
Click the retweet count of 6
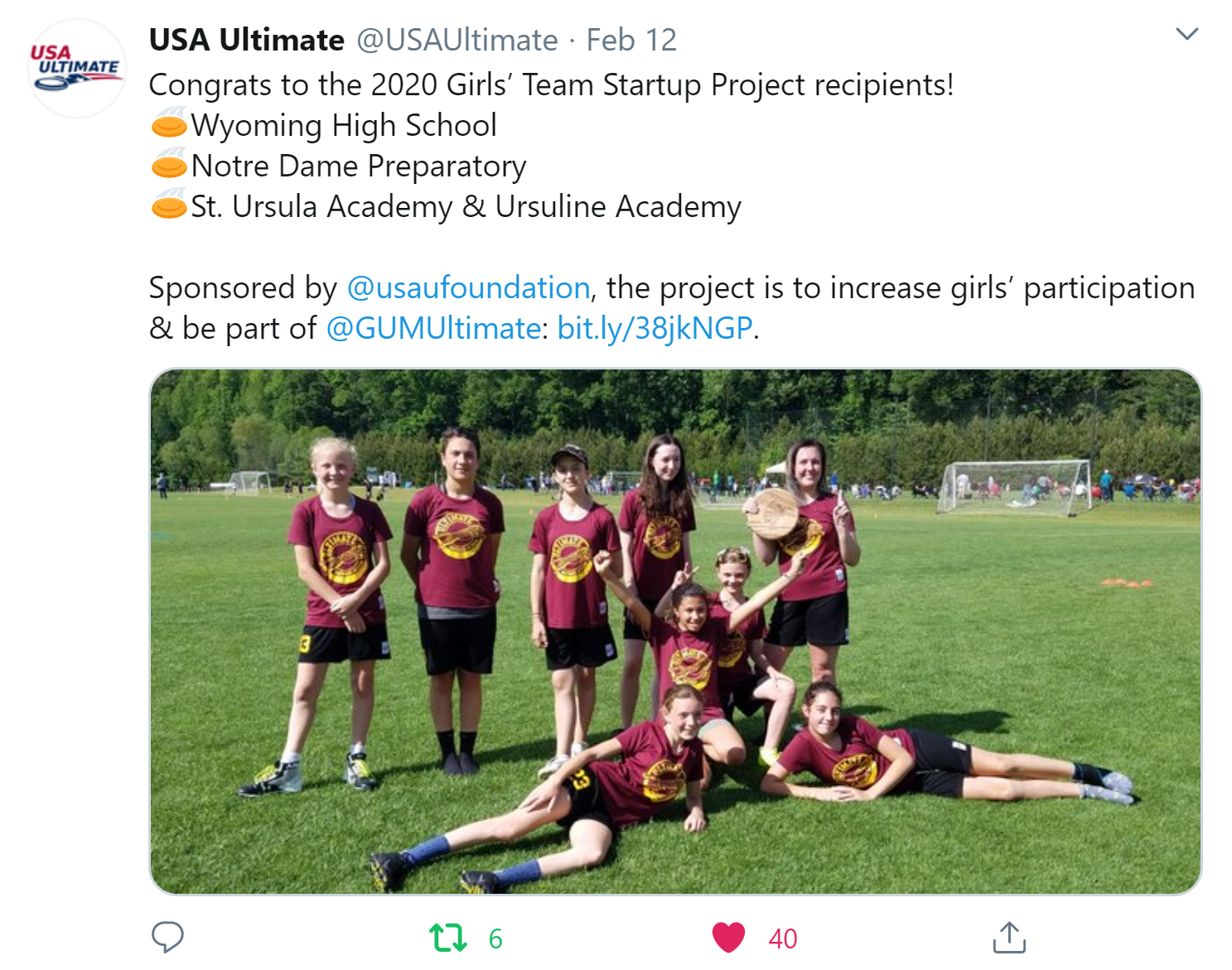(495, 939)
